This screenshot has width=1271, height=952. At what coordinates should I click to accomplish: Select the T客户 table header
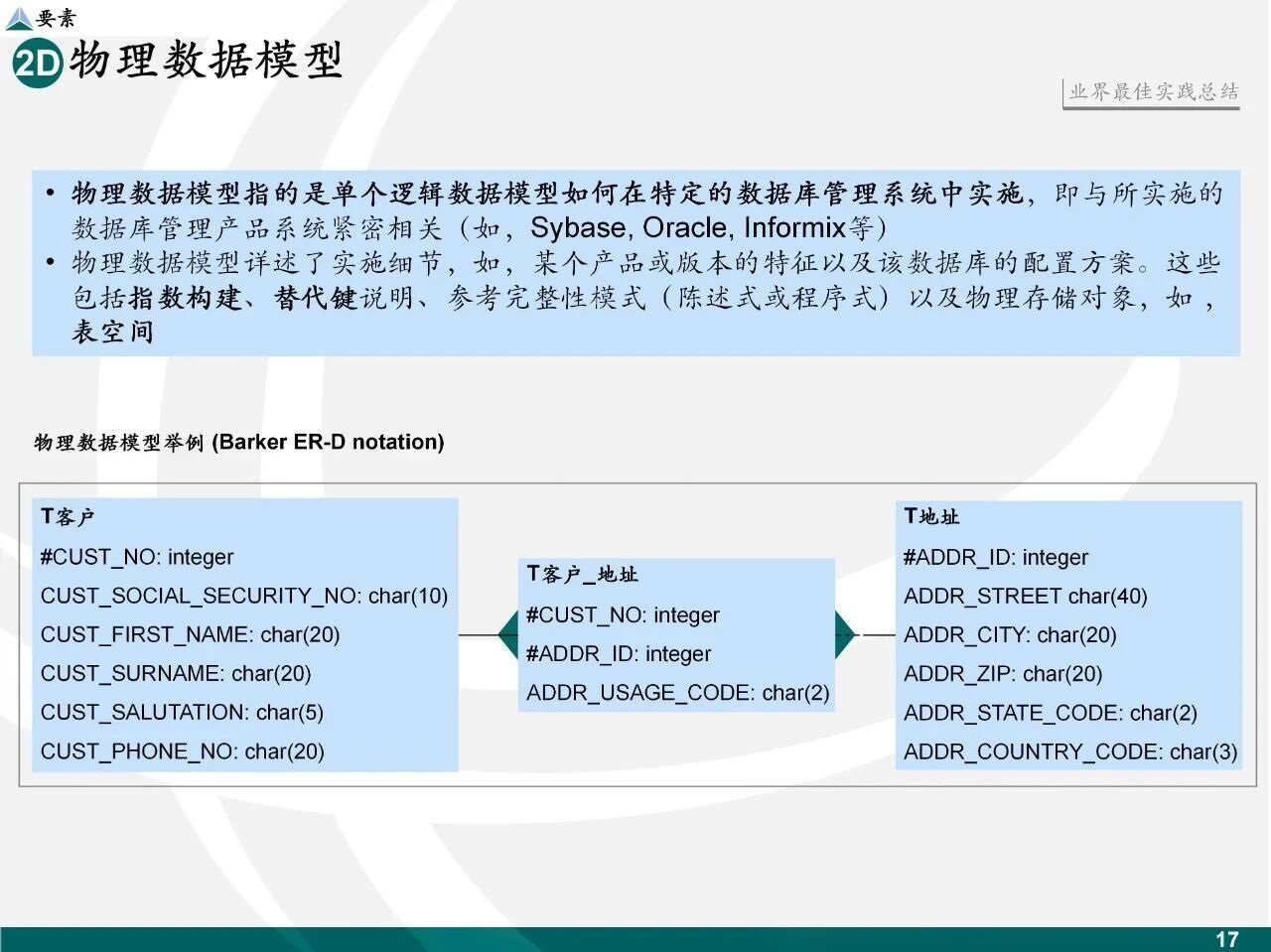coord(68,516)
